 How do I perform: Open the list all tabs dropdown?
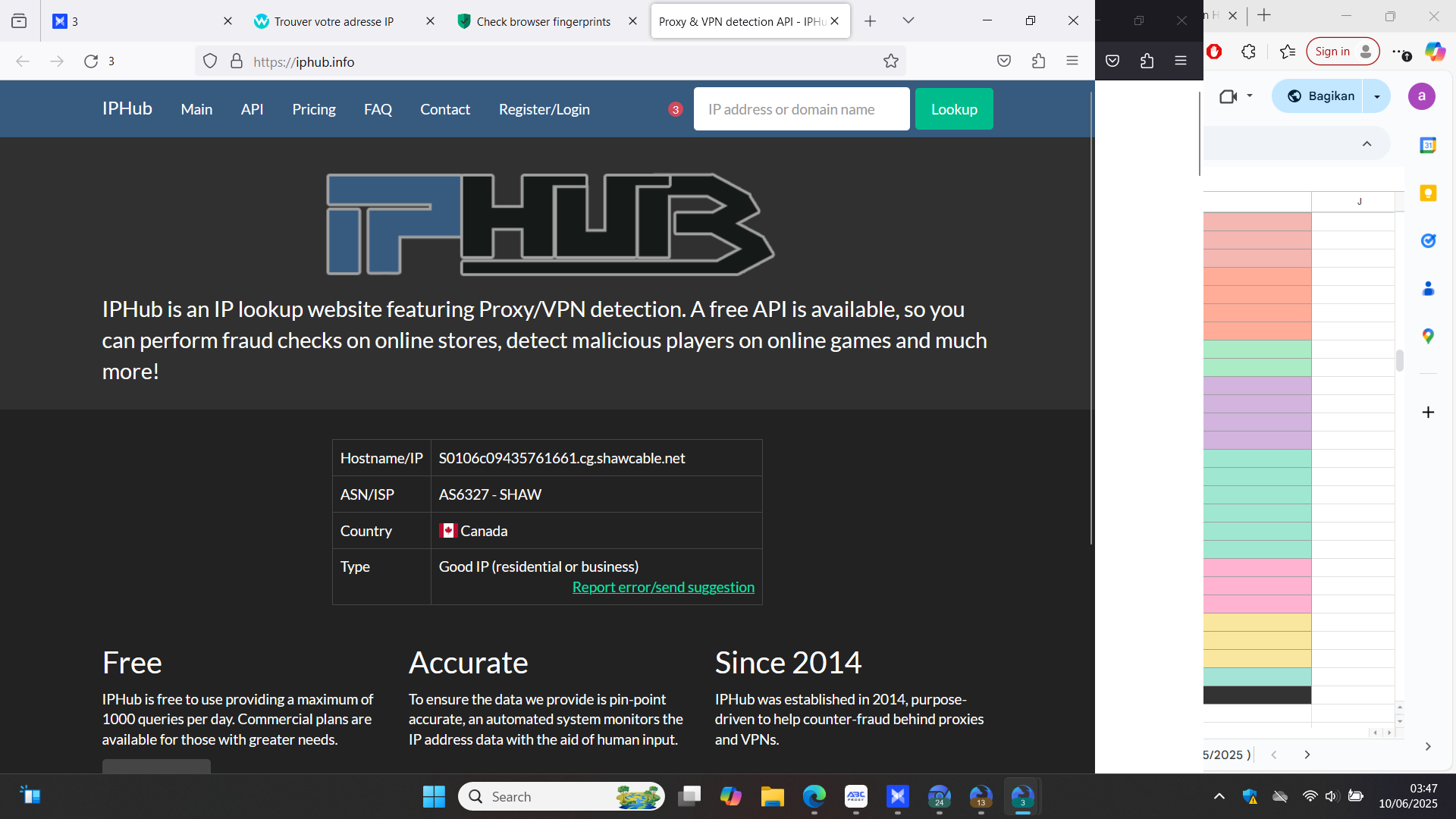908,21
